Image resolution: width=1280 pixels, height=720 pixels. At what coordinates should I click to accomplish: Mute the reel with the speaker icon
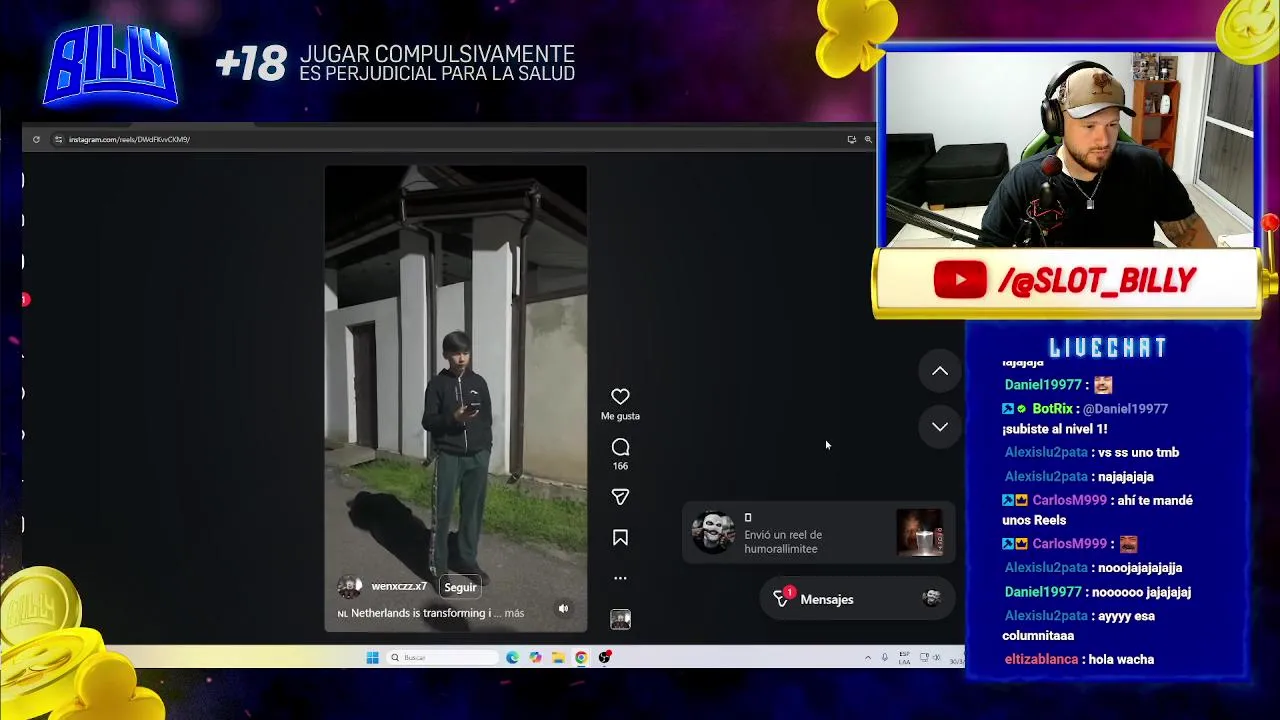563,608
